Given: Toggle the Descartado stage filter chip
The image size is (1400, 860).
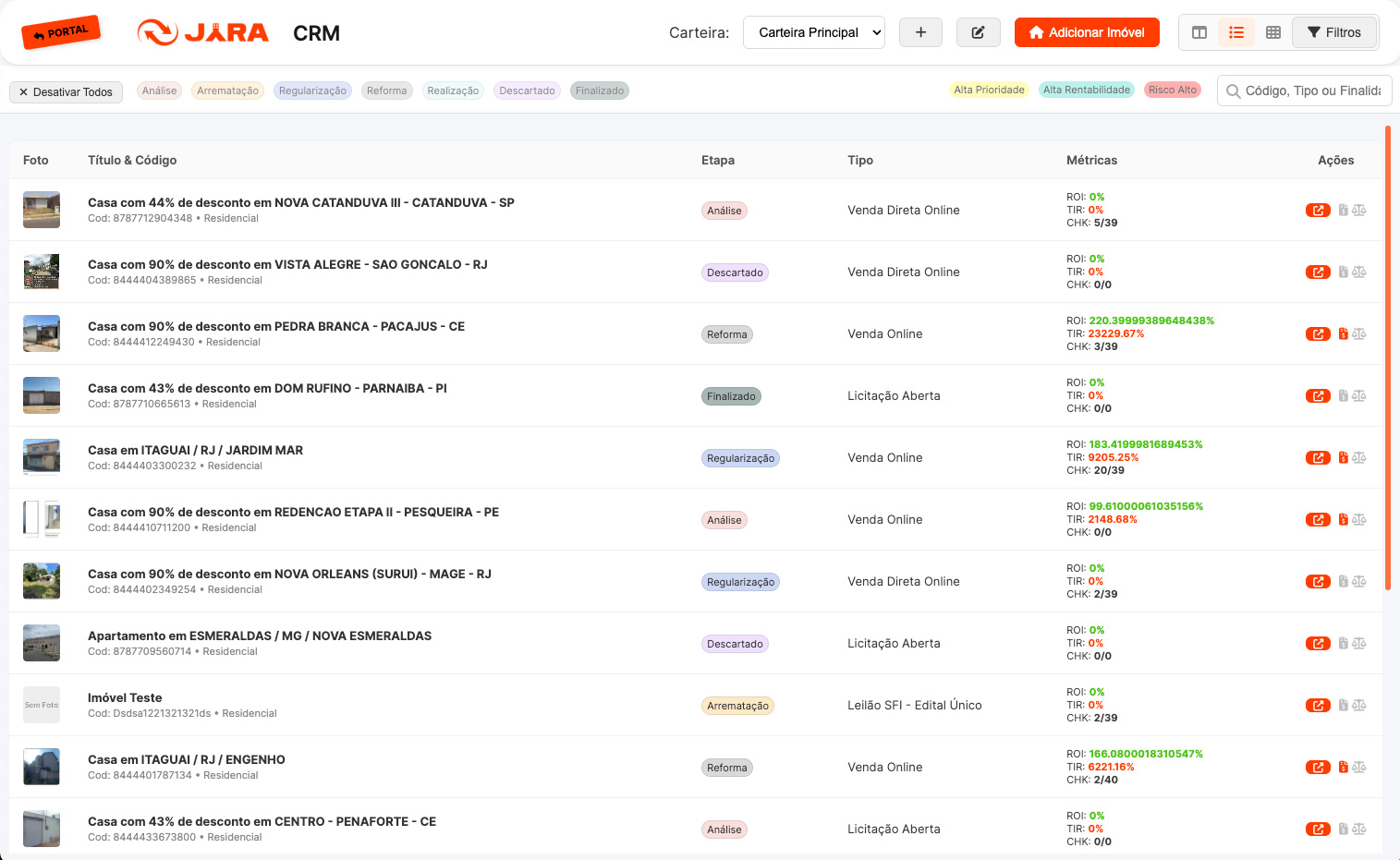Looking at the screenshot, I should (x=527, y=91).
